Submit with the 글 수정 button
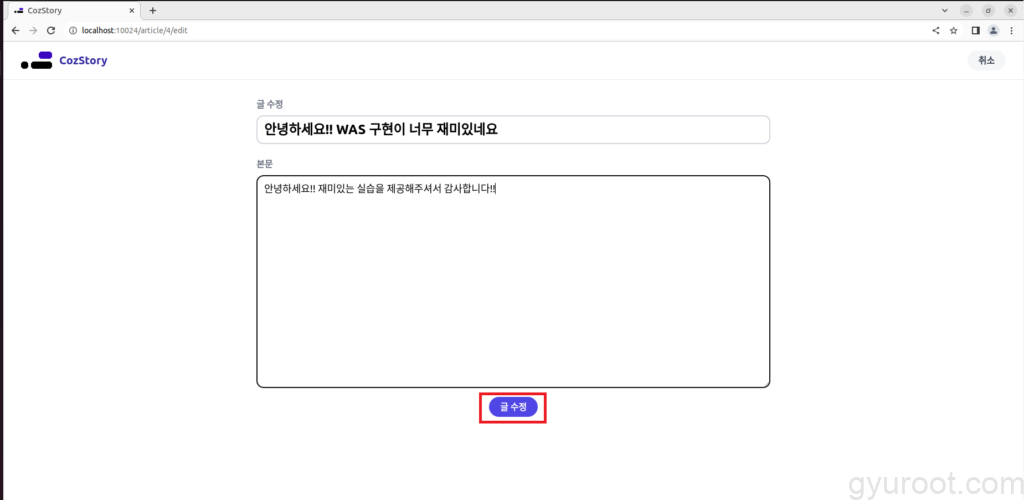This screenshot has width=1024, height=500. pos(513,407)
